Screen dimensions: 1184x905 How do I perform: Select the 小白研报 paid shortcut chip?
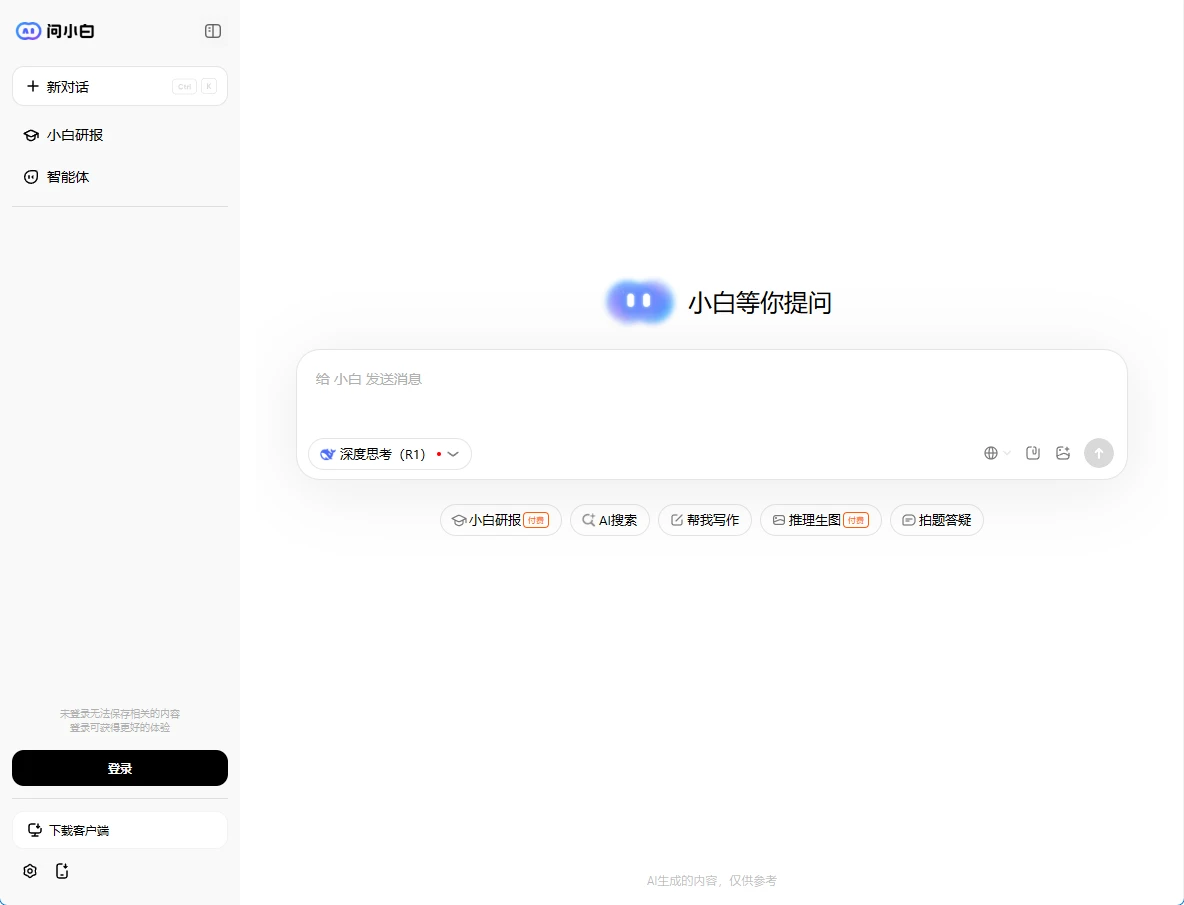coord(500,520)
